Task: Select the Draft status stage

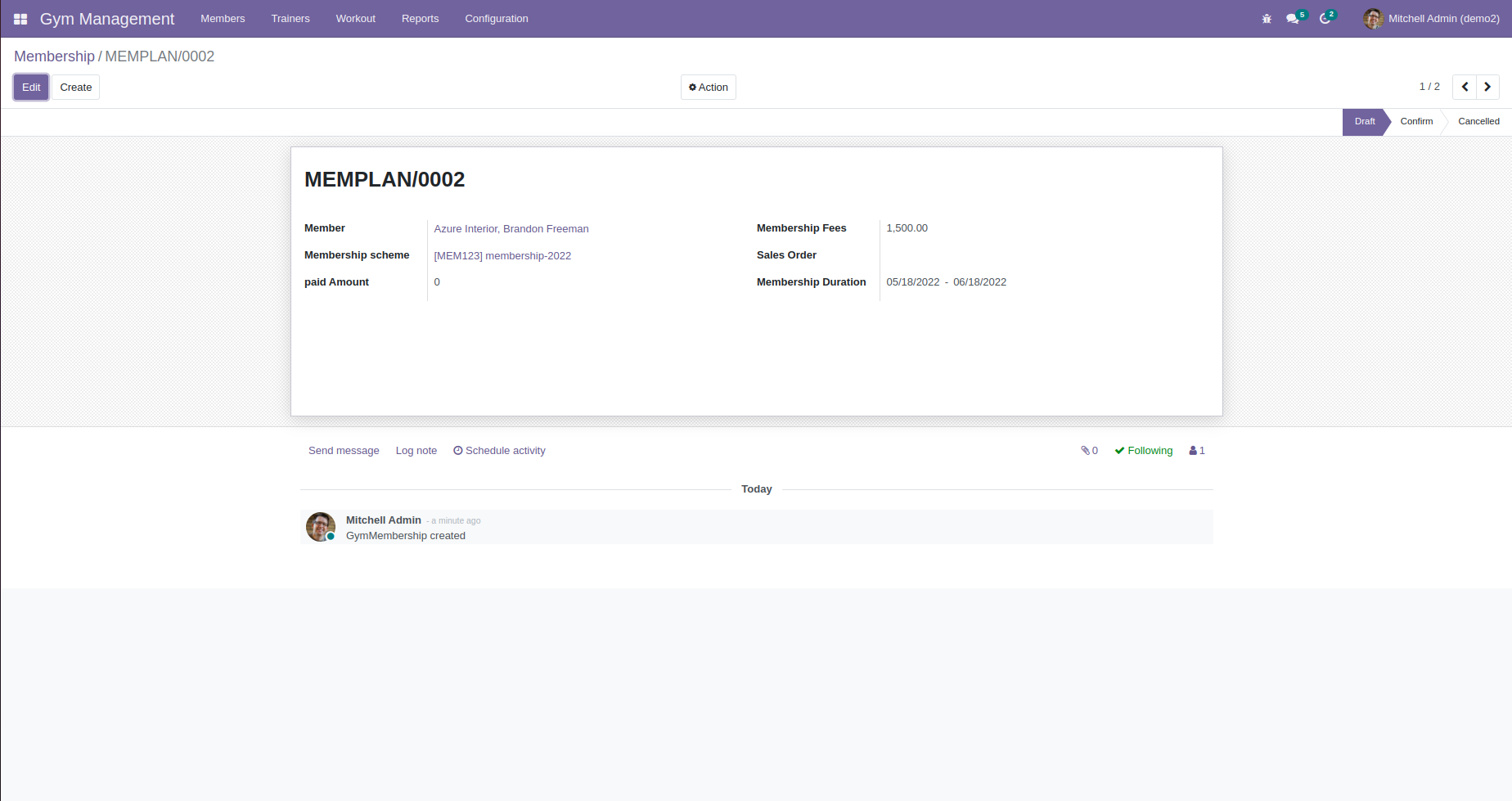Action: tap(1364, 122)
